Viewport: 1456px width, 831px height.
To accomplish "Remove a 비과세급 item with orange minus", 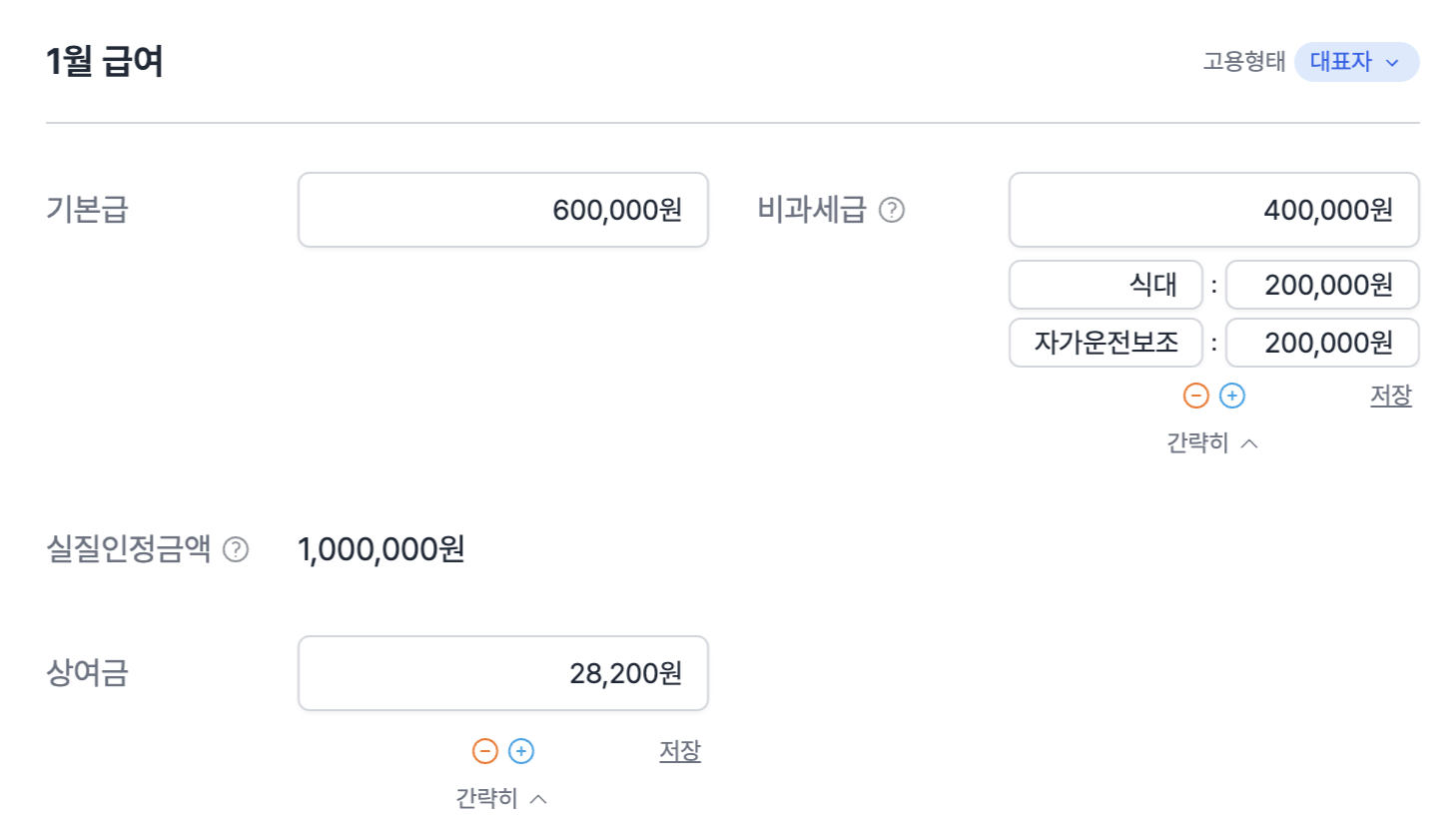I will [x=1195, y=396].
